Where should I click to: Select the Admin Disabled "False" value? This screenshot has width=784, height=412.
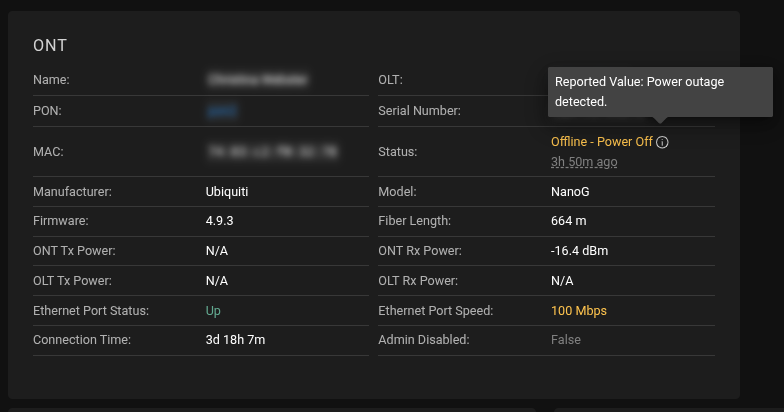coord(565,340)
